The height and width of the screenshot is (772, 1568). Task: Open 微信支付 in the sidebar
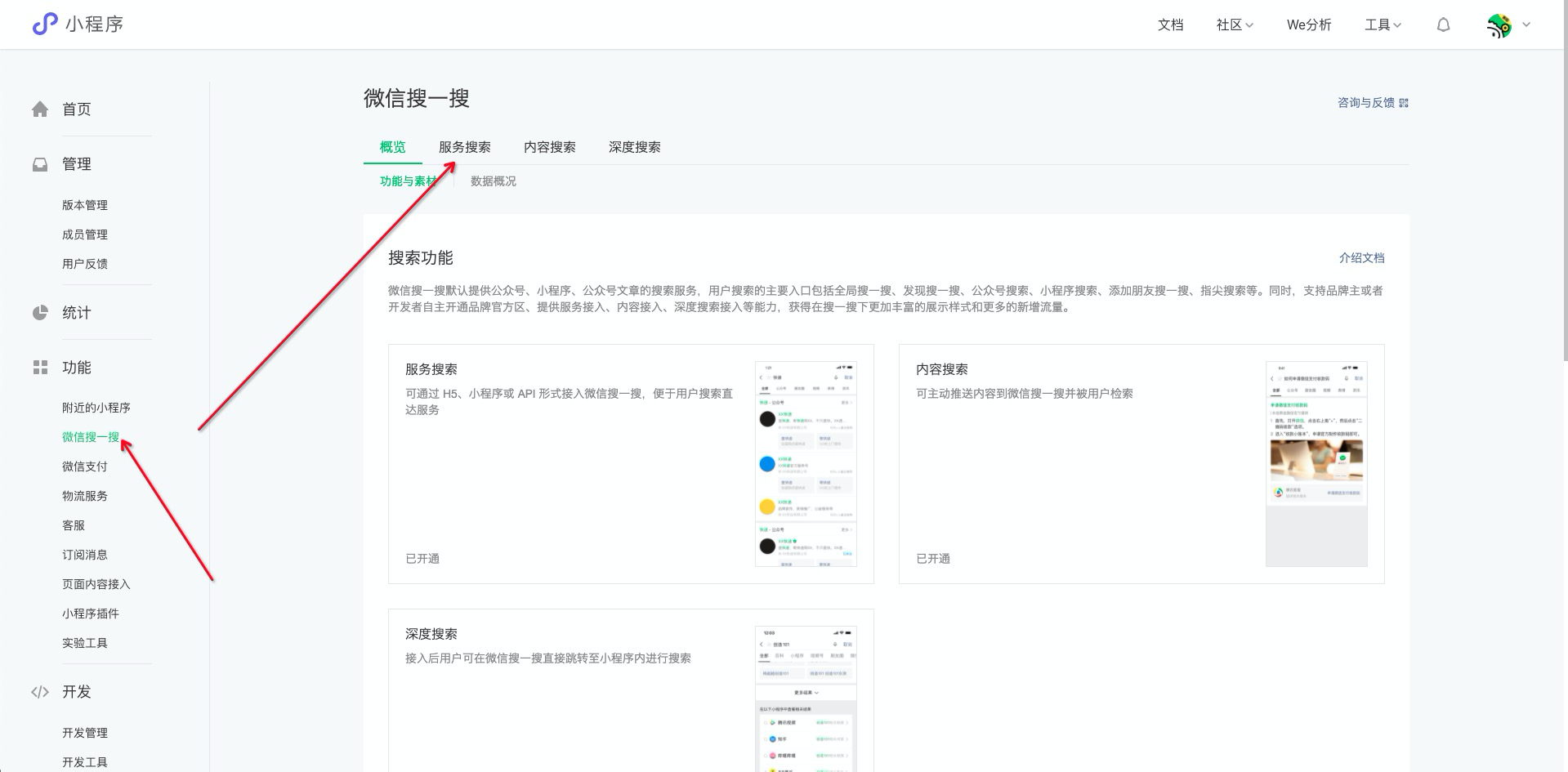[85, 466]
